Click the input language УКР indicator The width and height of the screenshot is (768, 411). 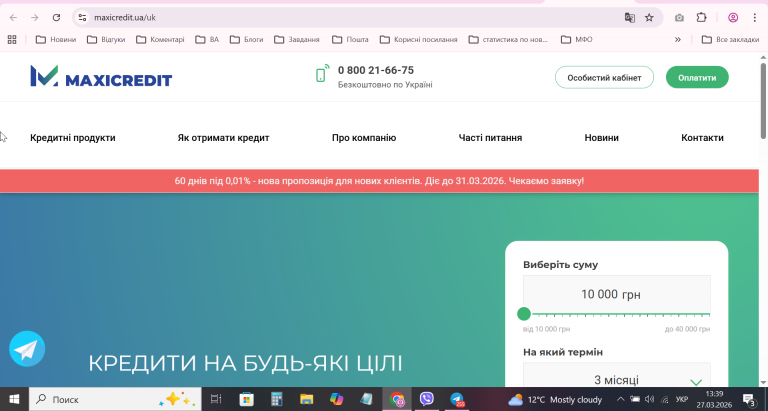pos(682,399)
